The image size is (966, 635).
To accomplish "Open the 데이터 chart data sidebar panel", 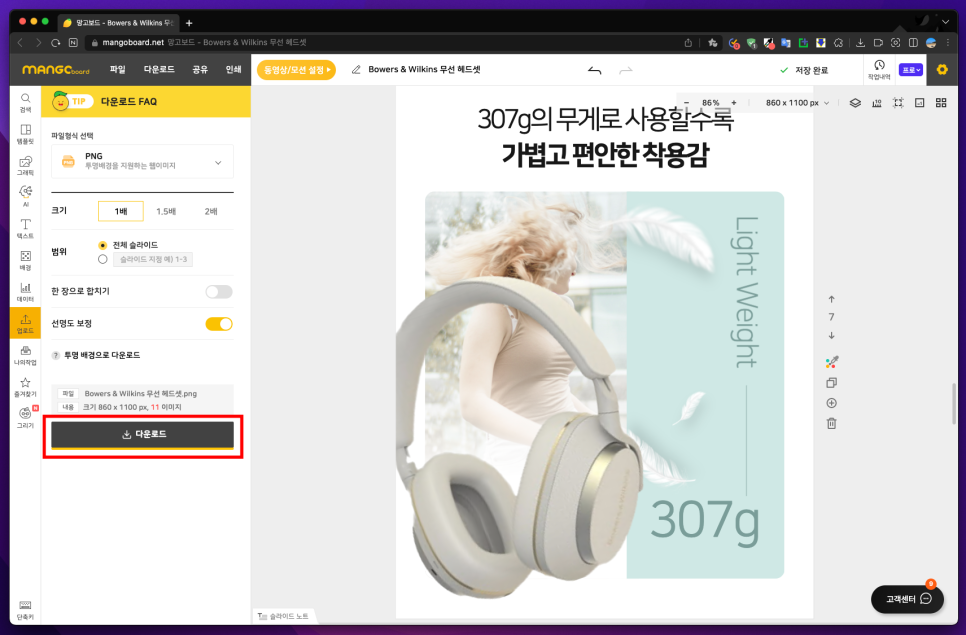I will click(x=25, y=291).
